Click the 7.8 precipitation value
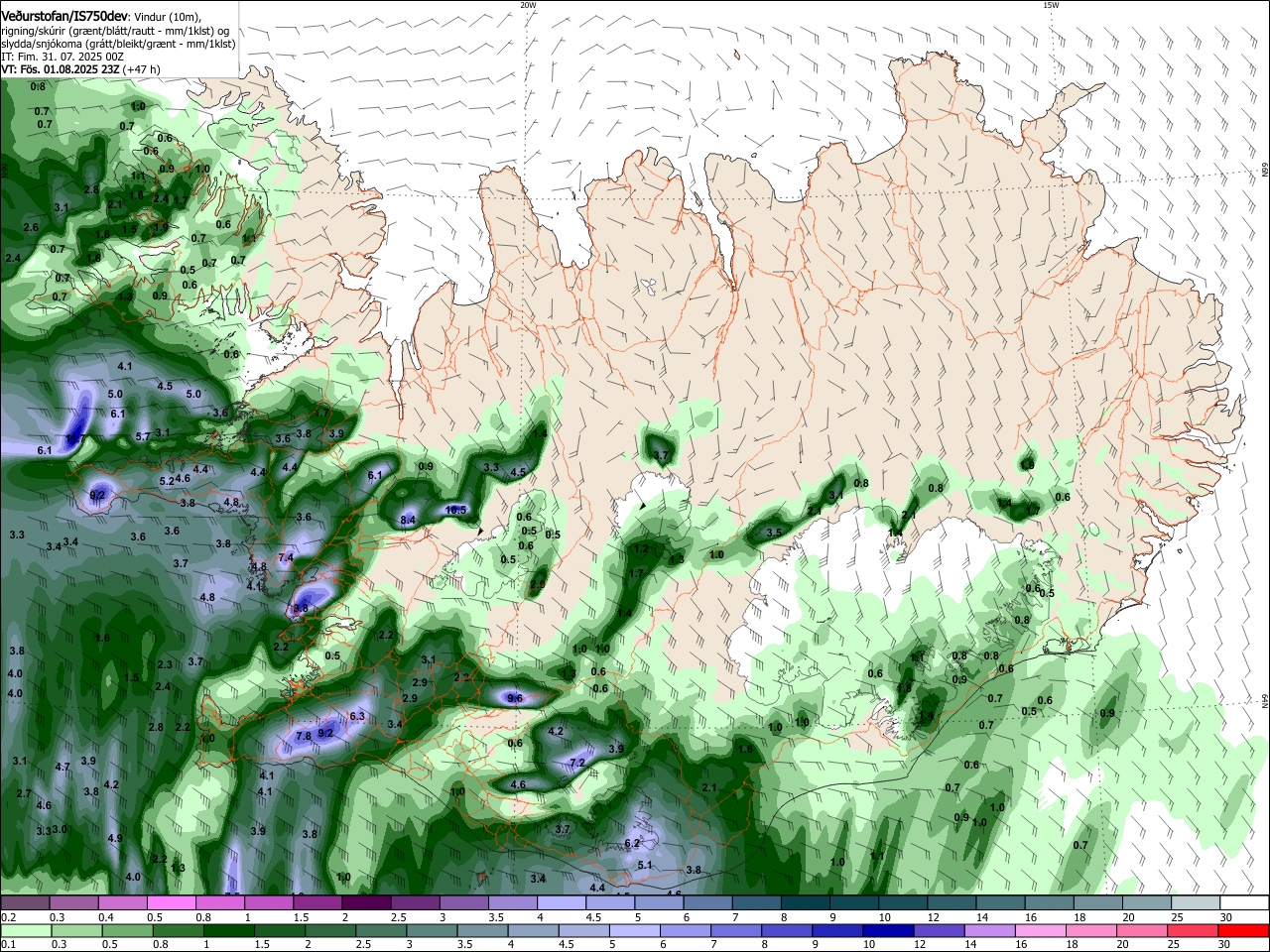This screenshot has width=1270, height=952. (304, 736)
